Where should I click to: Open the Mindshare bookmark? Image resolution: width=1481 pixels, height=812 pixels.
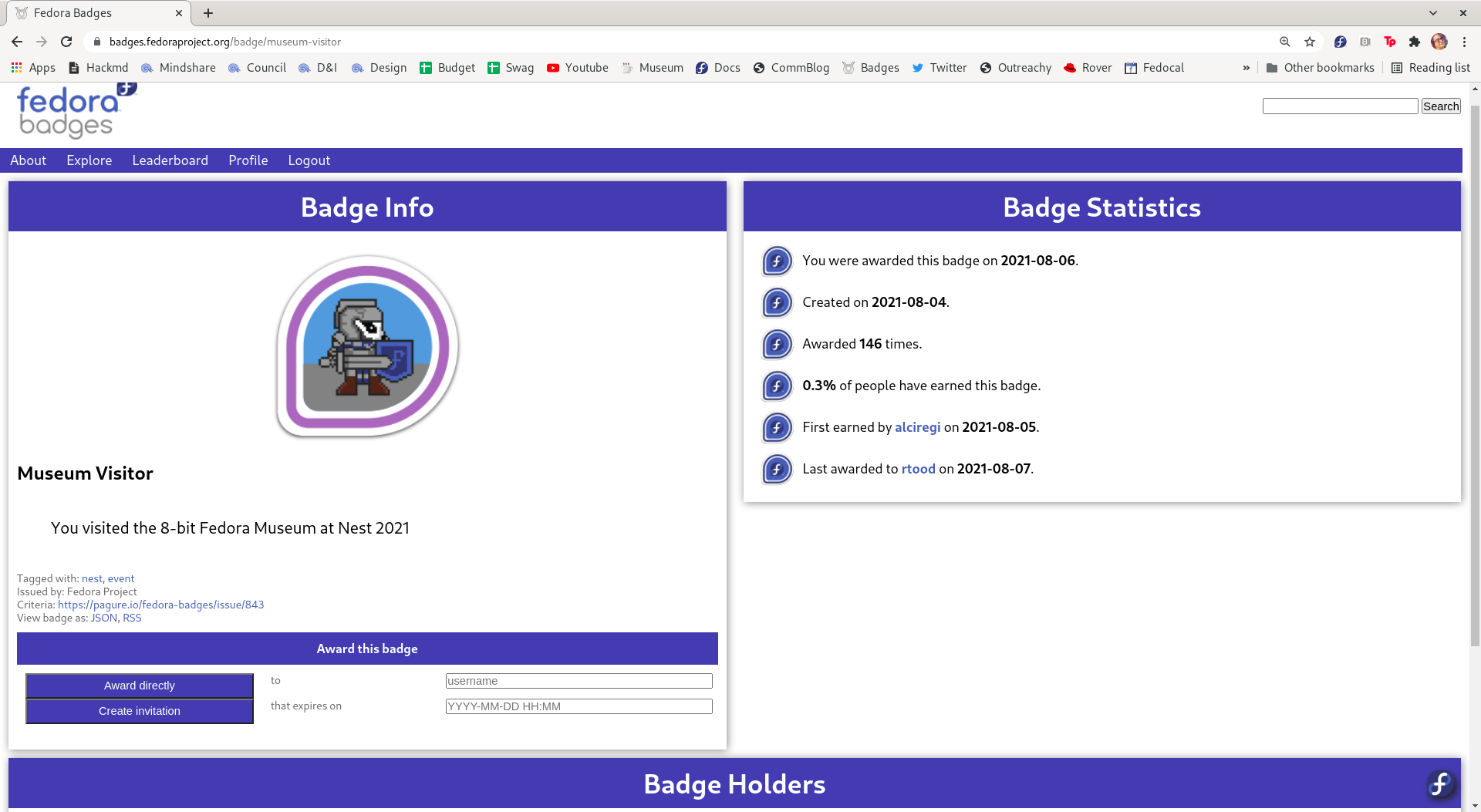178,68
